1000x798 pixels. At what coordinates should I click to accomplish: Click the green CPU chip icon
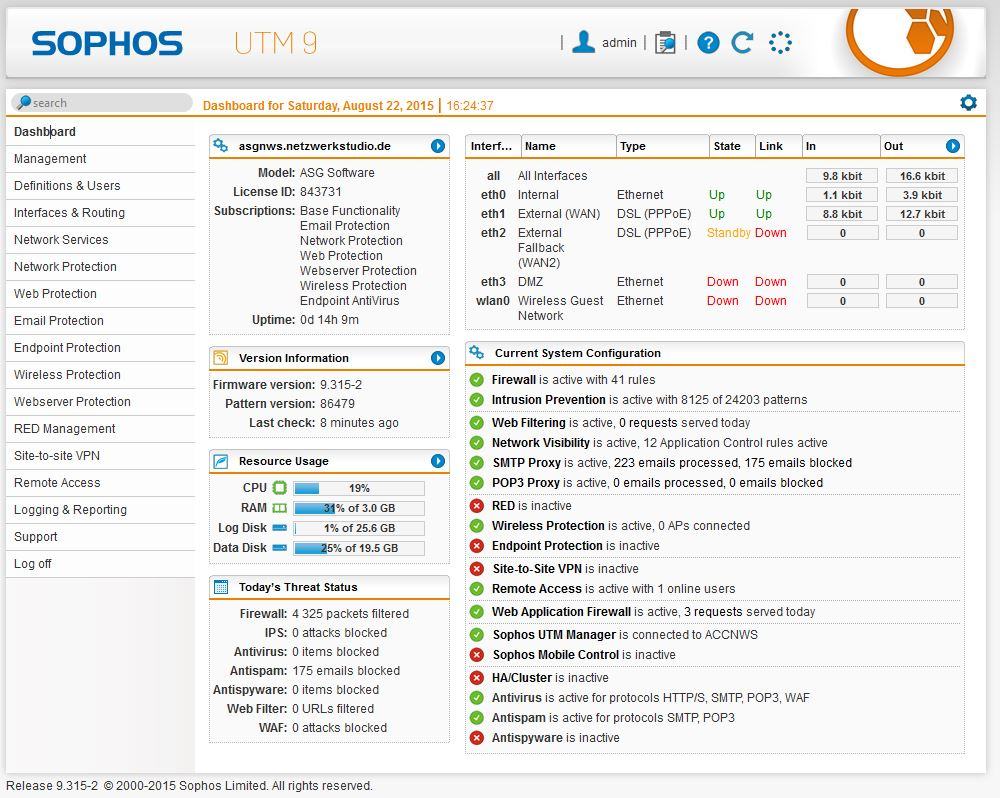(279, 488)
